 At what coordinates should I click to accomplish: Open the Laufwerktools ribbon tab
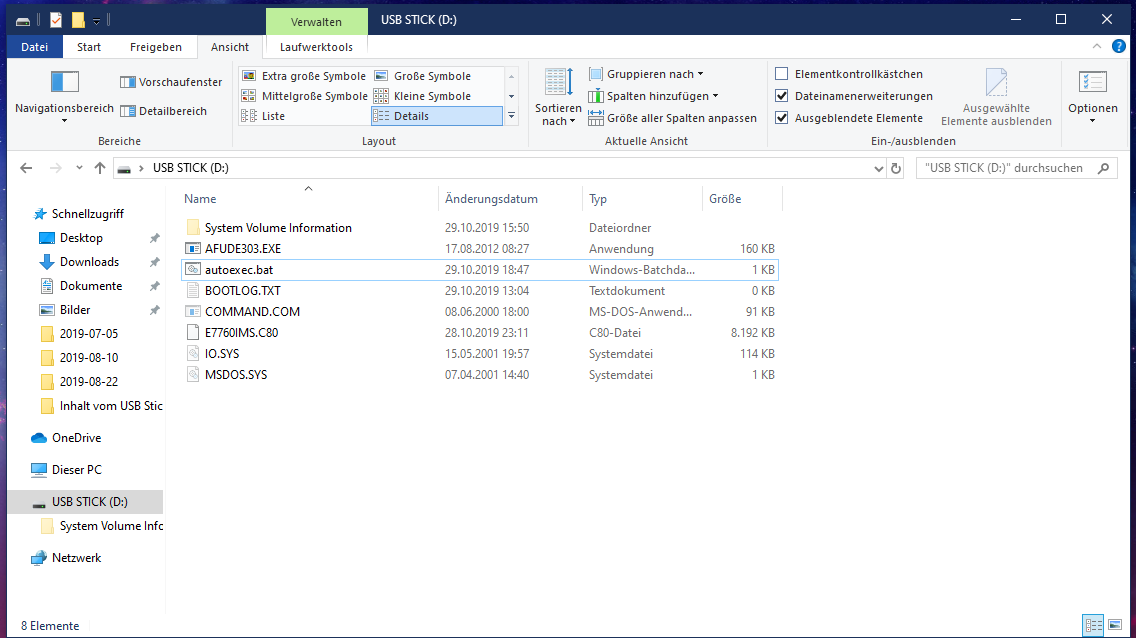pyautogui.click(x=316, y=47)
